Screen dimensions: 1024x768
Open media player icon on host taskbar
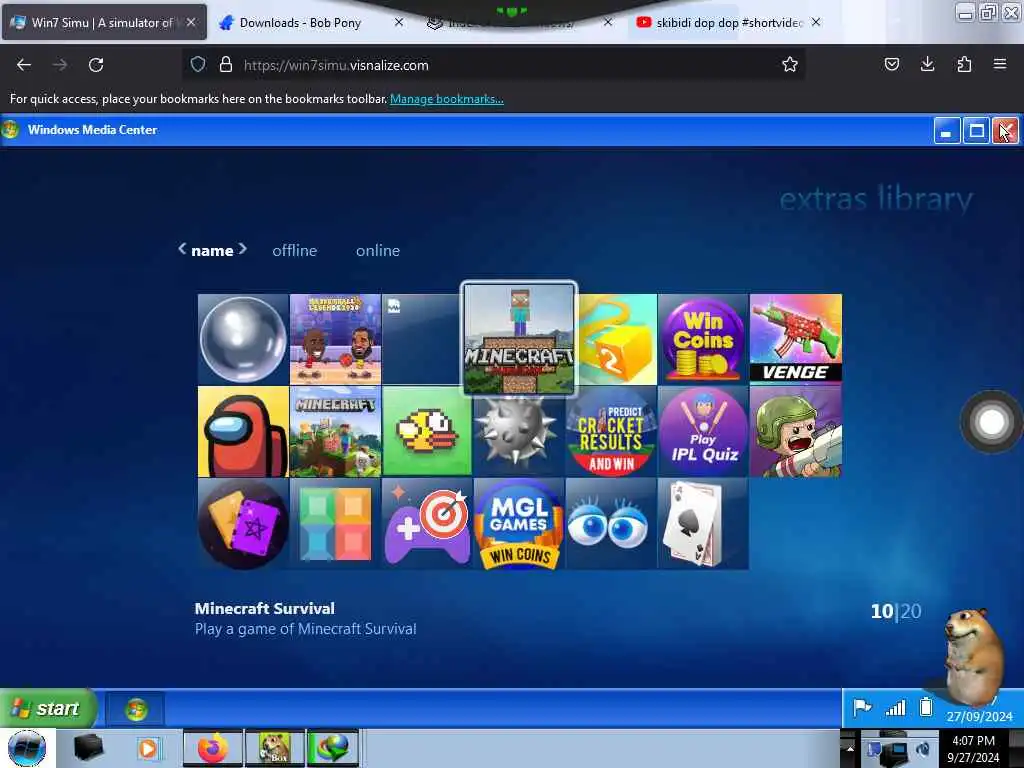148,748
